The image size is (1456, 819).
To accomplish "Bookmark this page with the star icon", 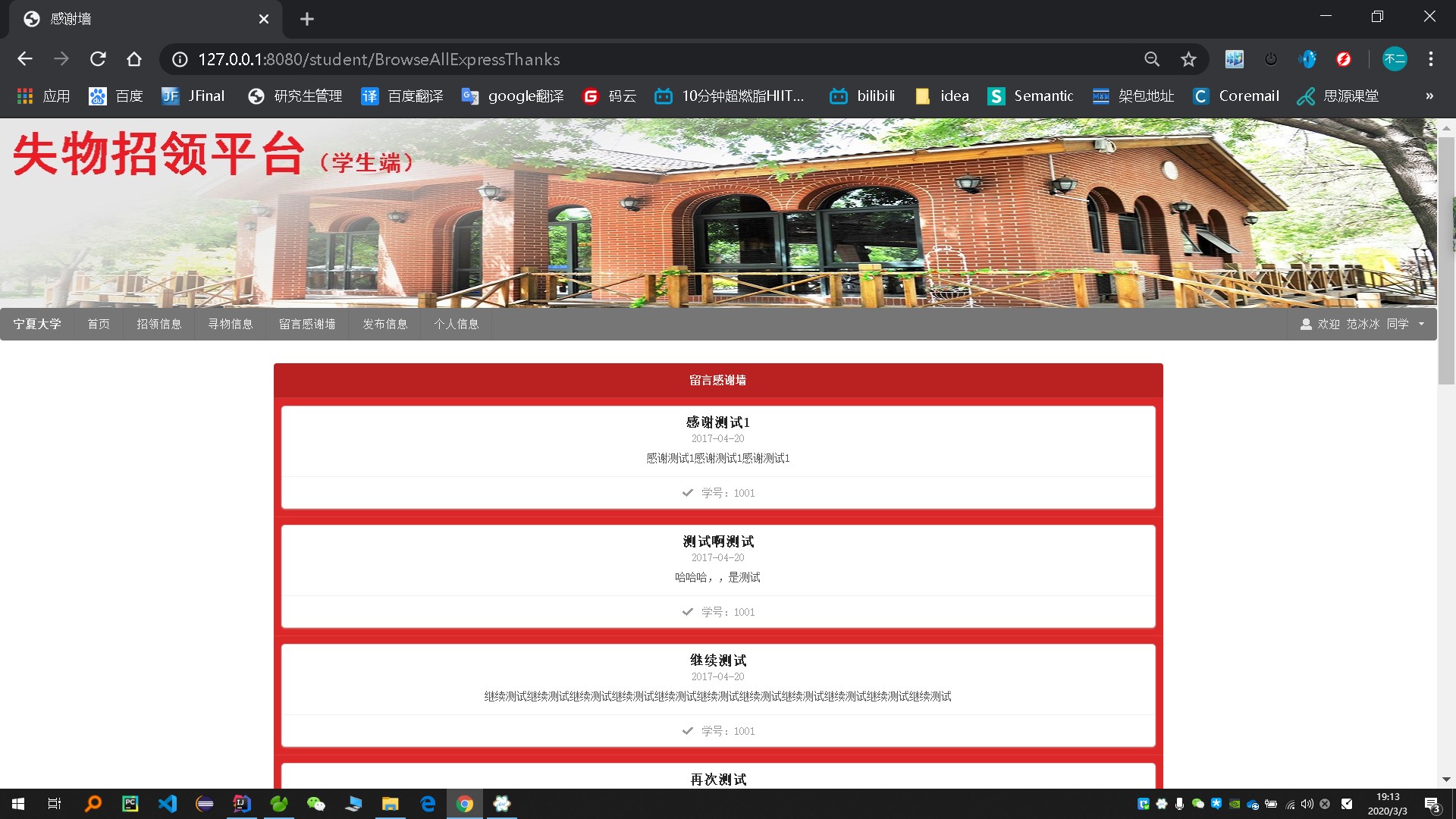I will tap(1188, 59).
